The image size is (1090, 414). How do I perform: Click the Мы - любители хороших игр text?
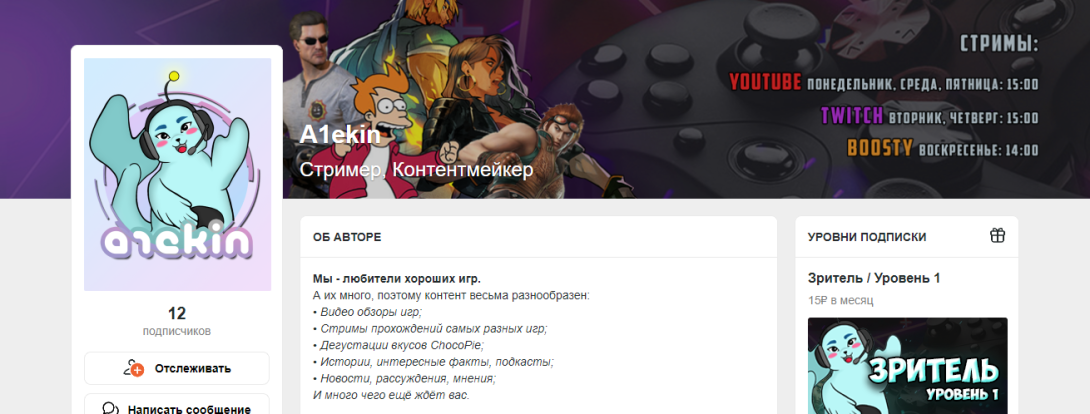click(397, 279)
